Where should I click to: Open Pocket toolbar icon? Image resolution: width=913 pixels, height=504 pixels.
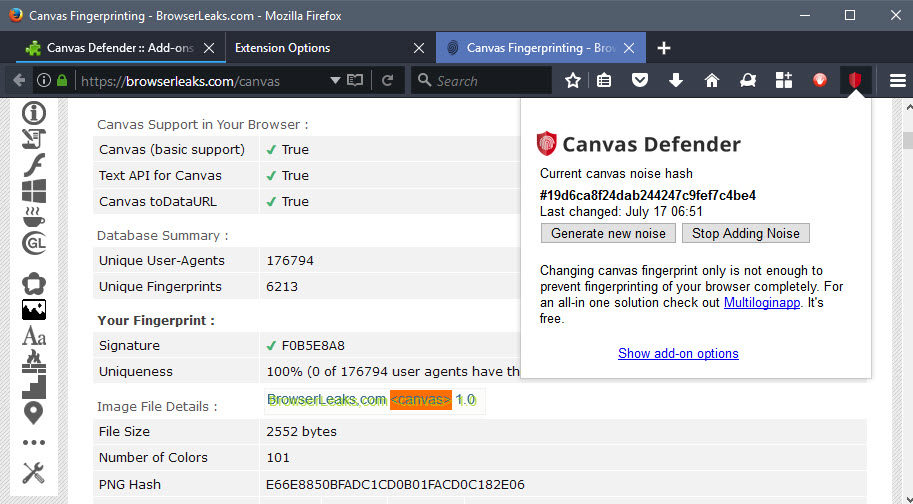click(640, 80)
